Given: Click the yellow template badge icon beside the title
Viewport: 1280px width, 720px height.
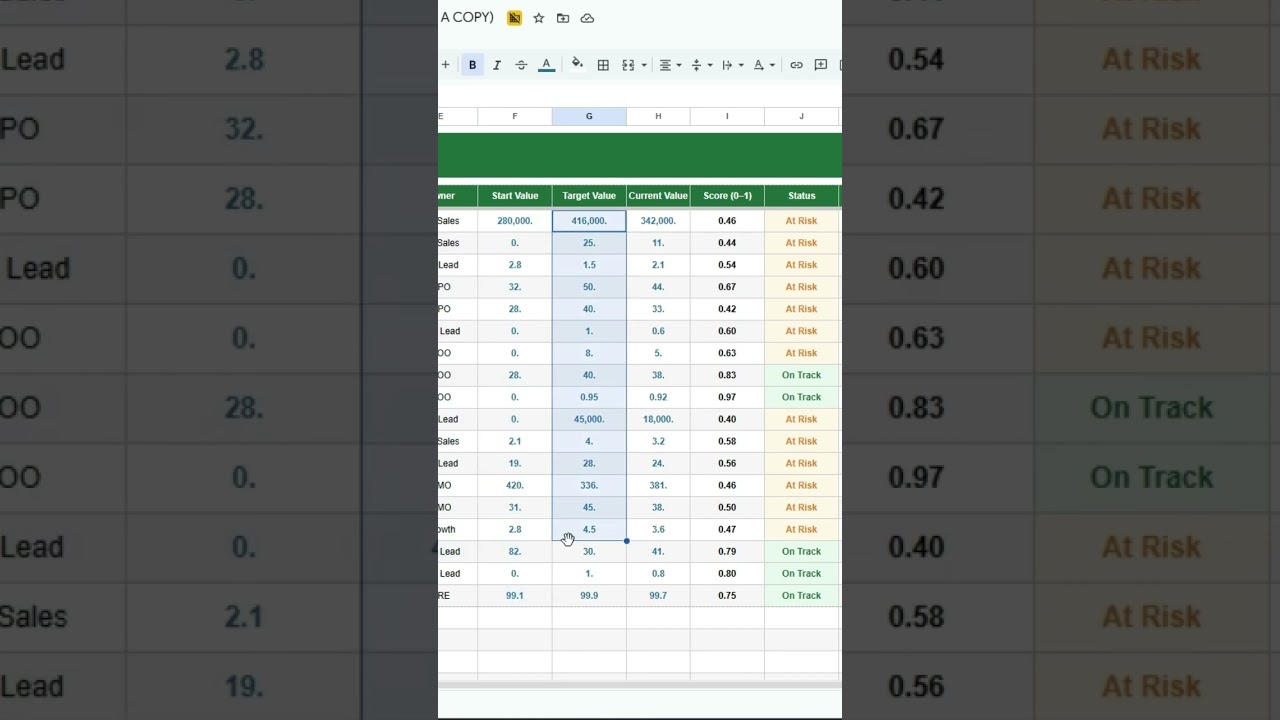Looking at the screenshot, I should 514,18.
